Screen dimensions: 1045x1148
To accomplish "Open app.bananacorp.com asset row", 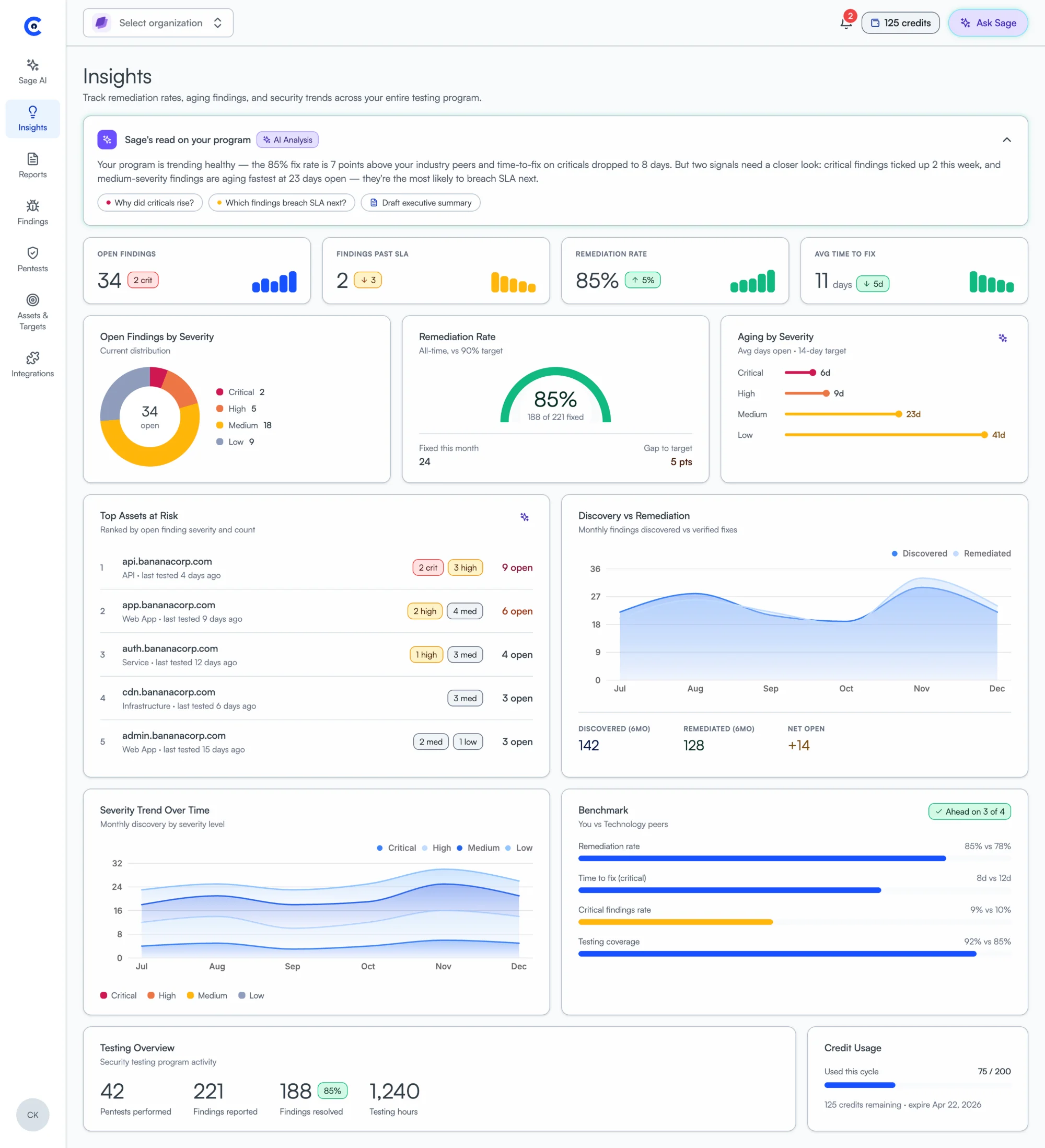I will tap(316, 611).
